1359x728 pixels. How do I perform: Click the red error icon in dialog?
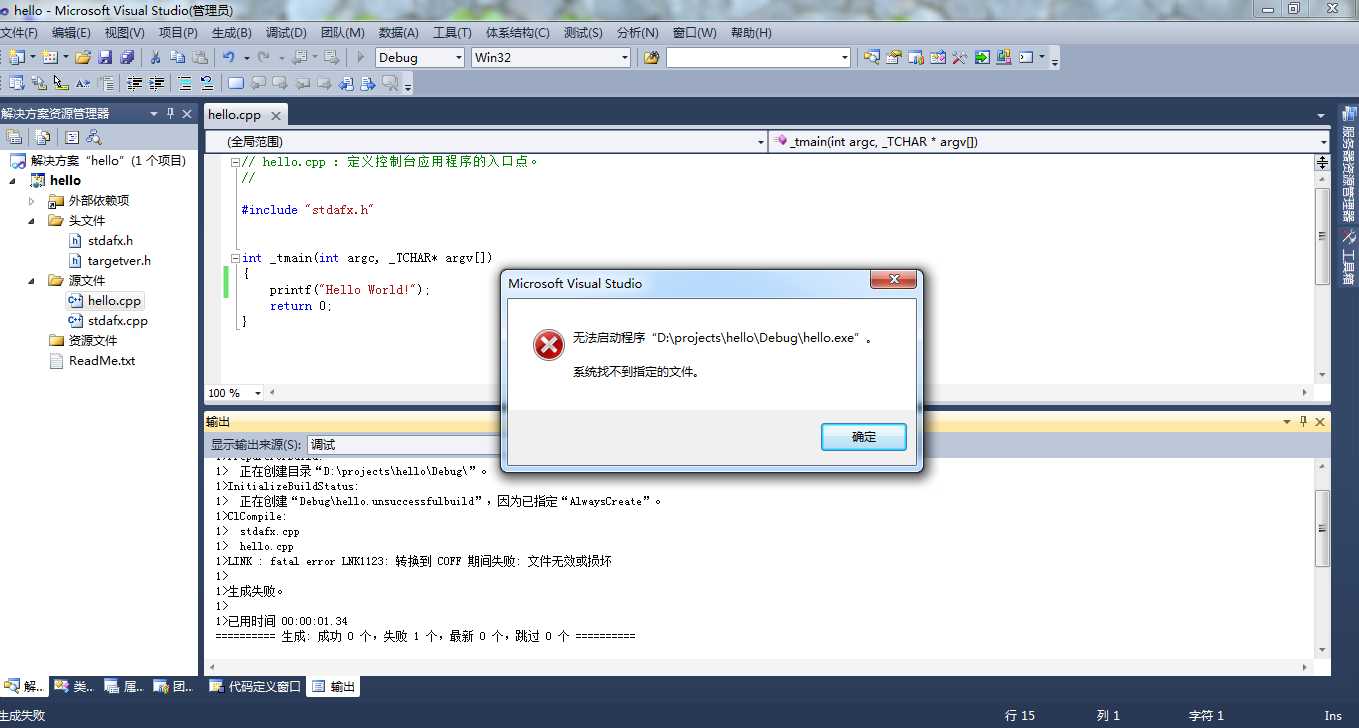point(548,345)
